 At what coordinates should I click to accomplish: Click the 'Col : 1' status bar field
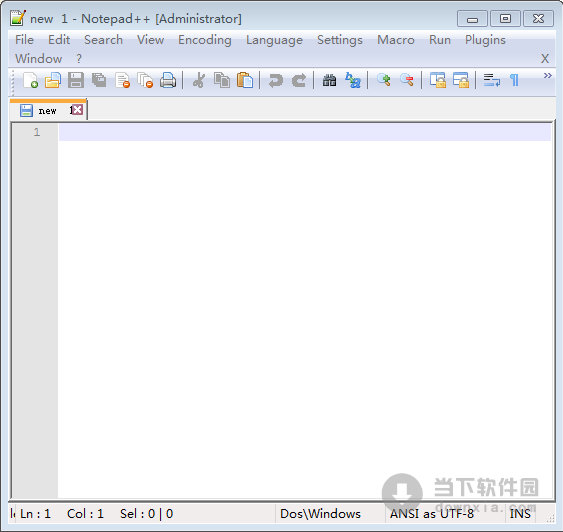click(85, 514)
